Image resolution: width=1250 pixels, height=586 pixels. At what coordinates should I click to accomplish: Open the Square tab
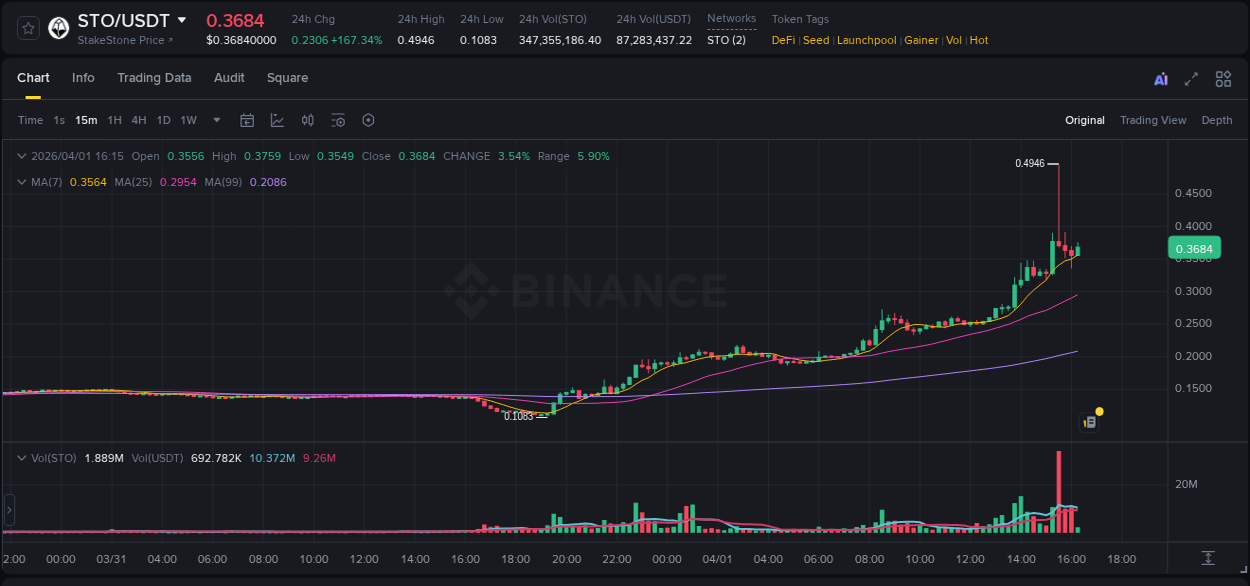(287, 78)
